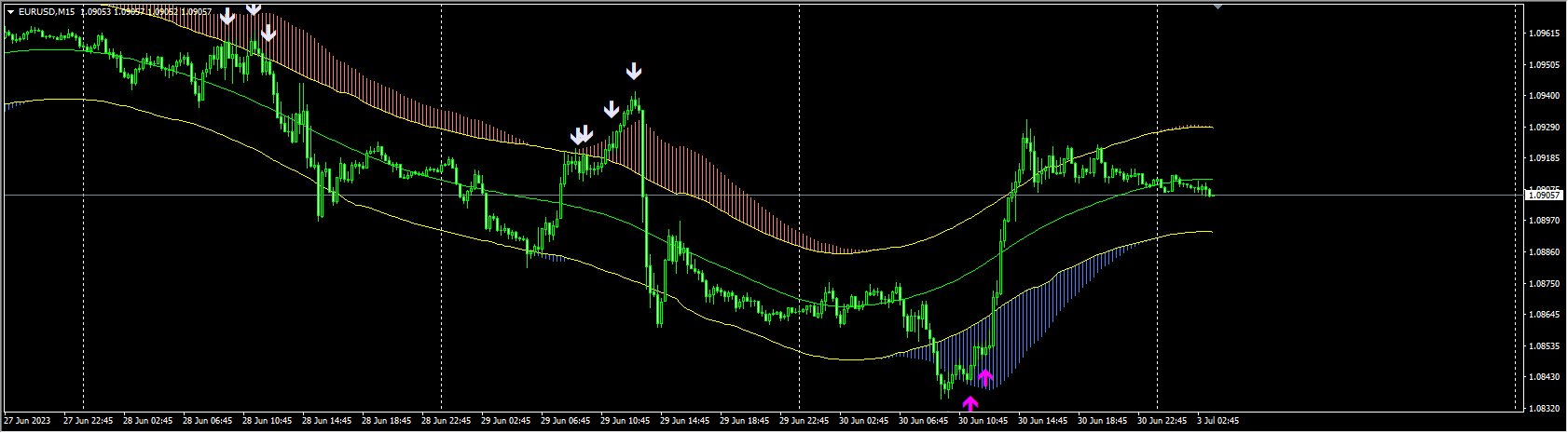Click the 29 Jun 18:45 time label

pyautogui.click(x=744, y=421)
